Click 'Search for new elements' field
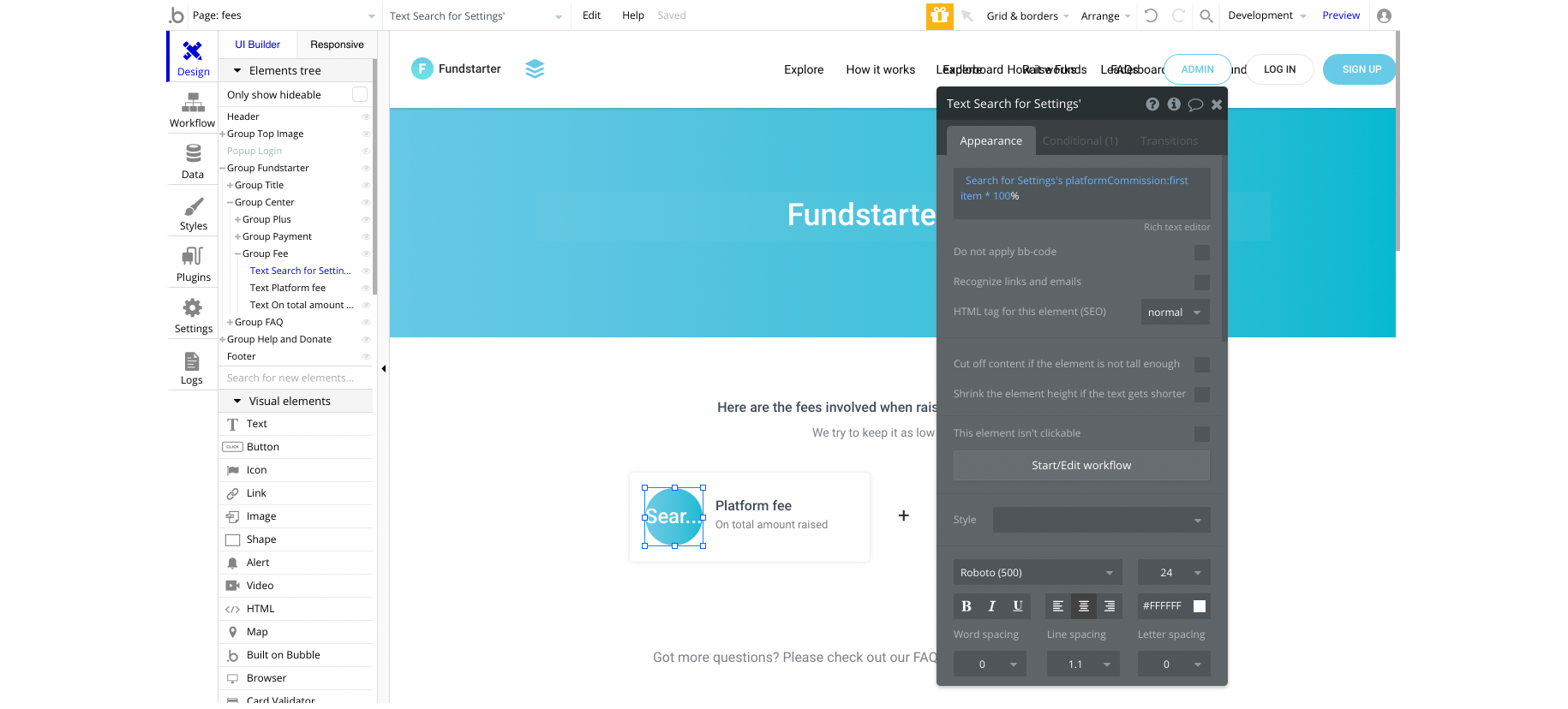 (296, 378)
